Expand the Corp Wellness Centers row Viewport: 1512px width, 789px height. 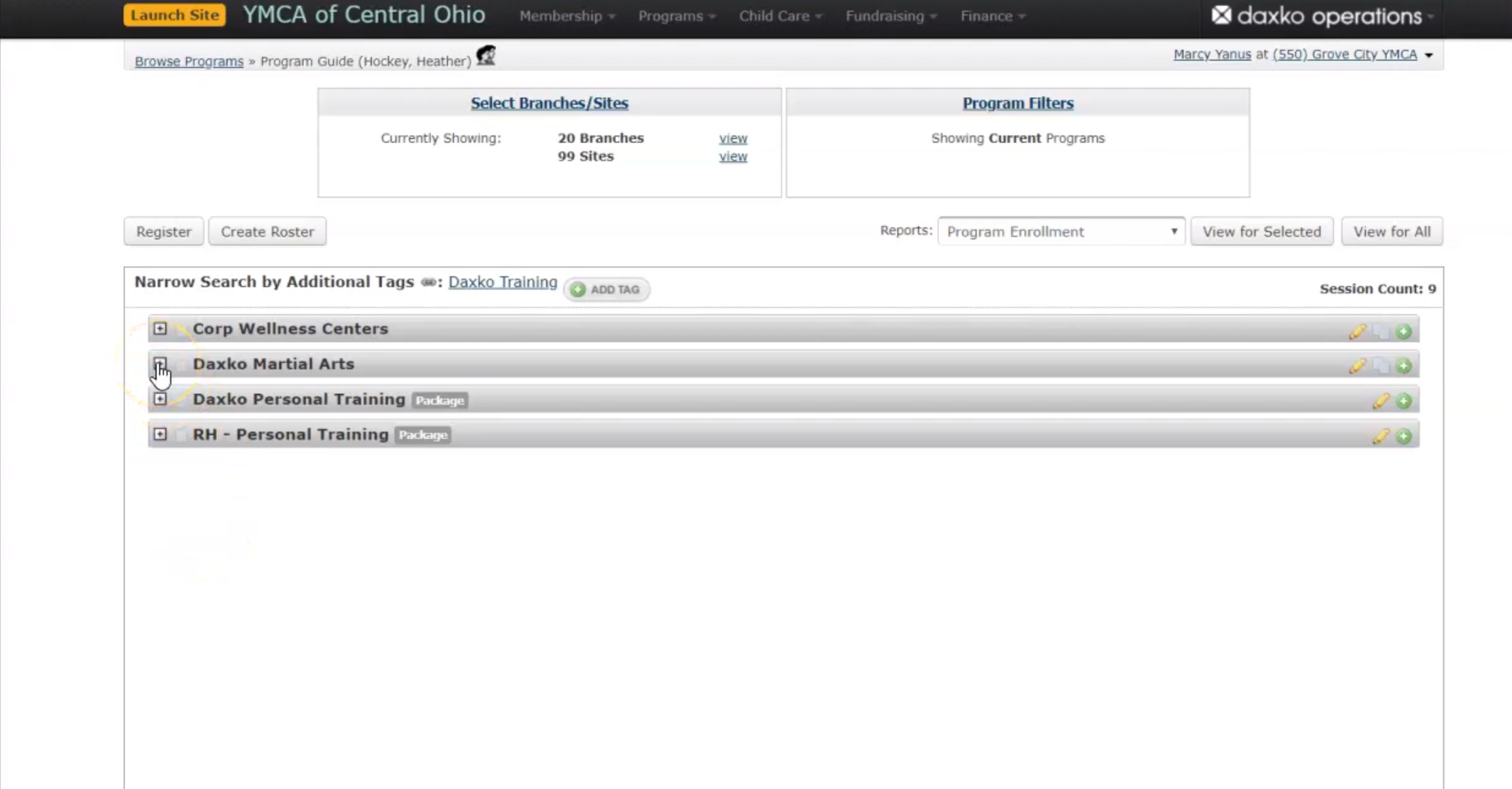coord(160,329)
